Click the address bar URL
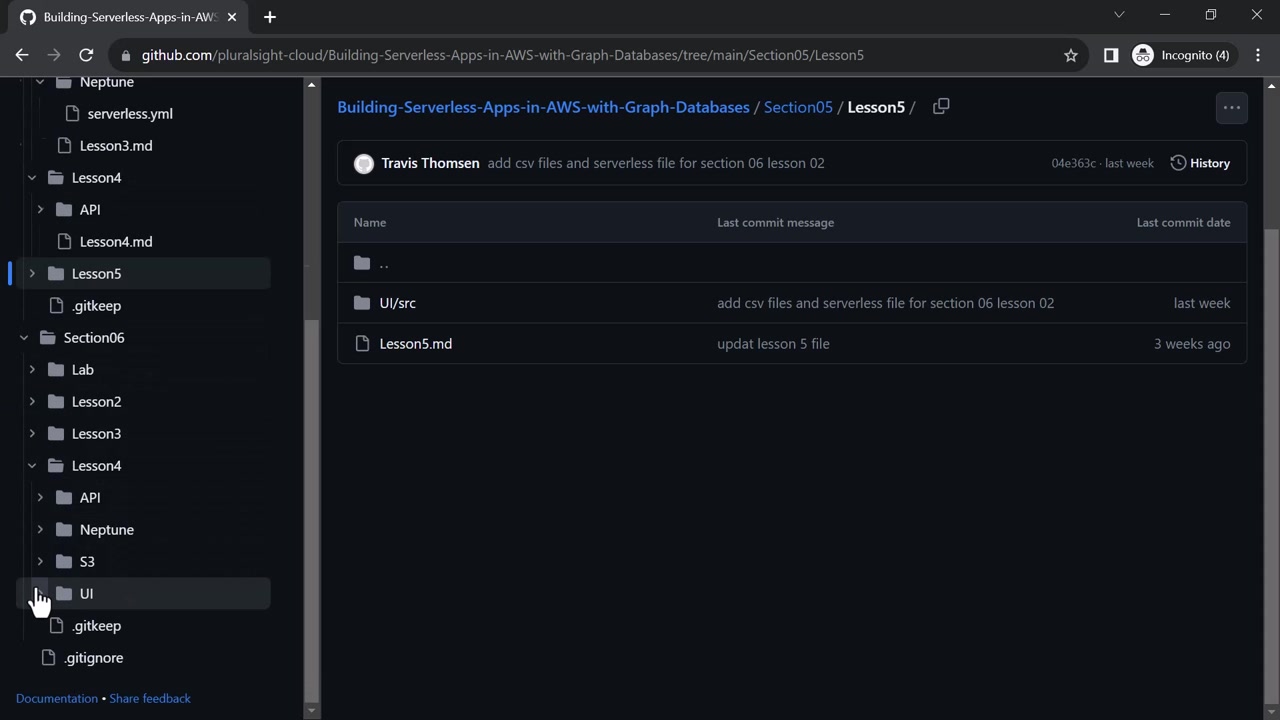 tap(502, 55)
